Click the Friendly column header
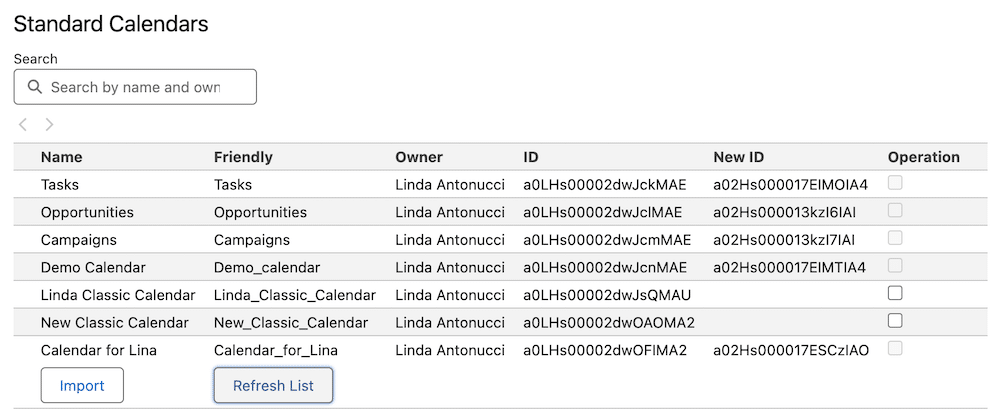 (x=243, y=157)
